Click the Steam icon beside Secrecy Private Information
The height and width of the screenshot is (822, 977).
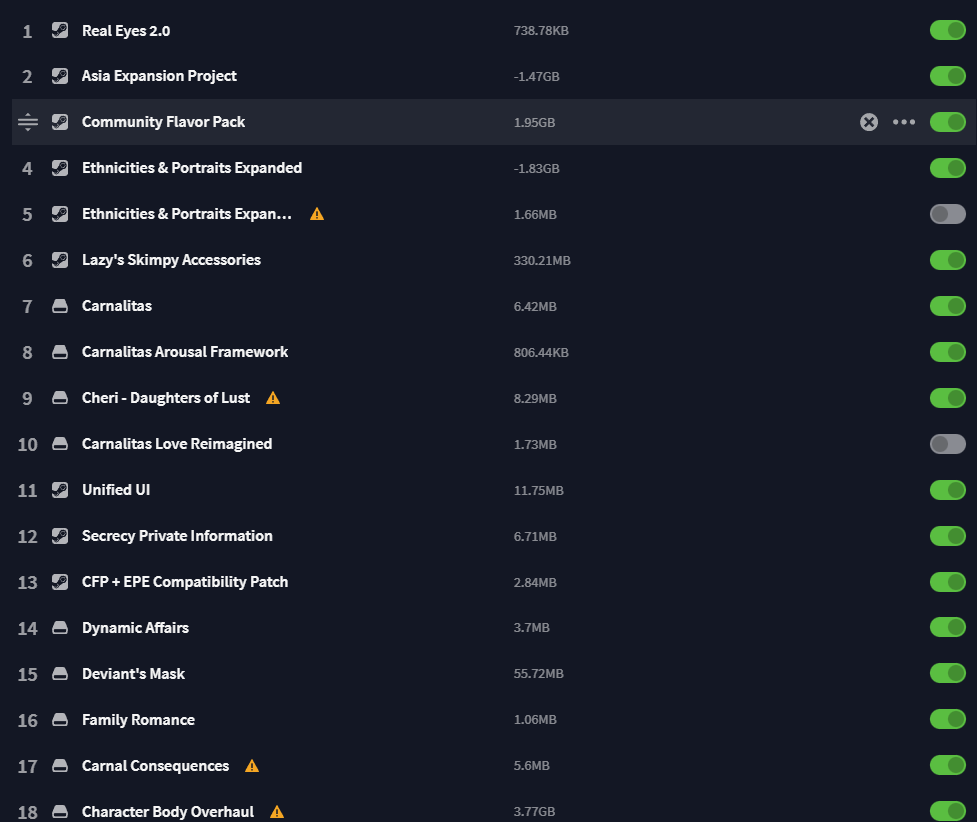pos(60,536)
